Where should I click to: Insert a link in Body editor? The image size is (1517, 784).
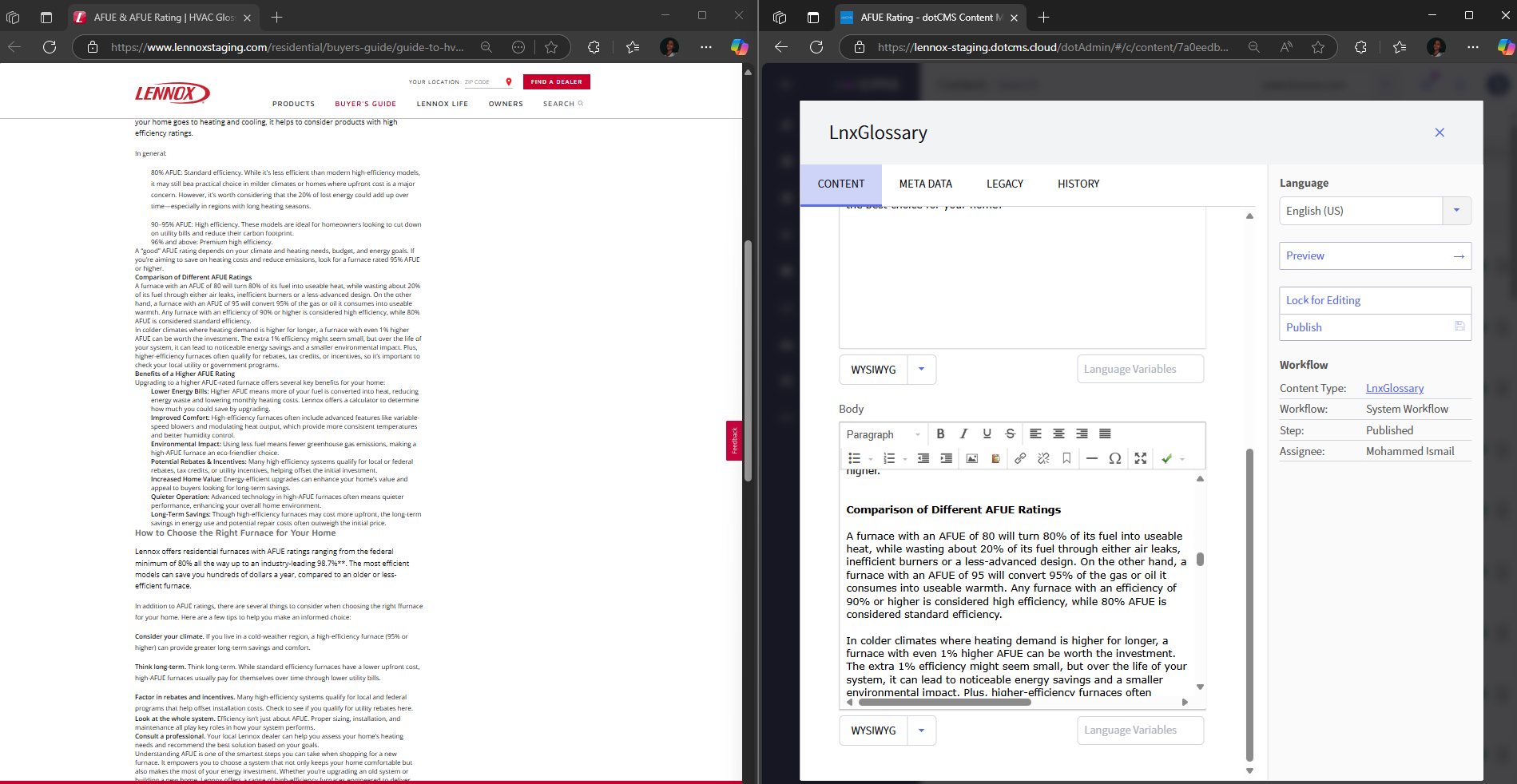(1020, 458)
